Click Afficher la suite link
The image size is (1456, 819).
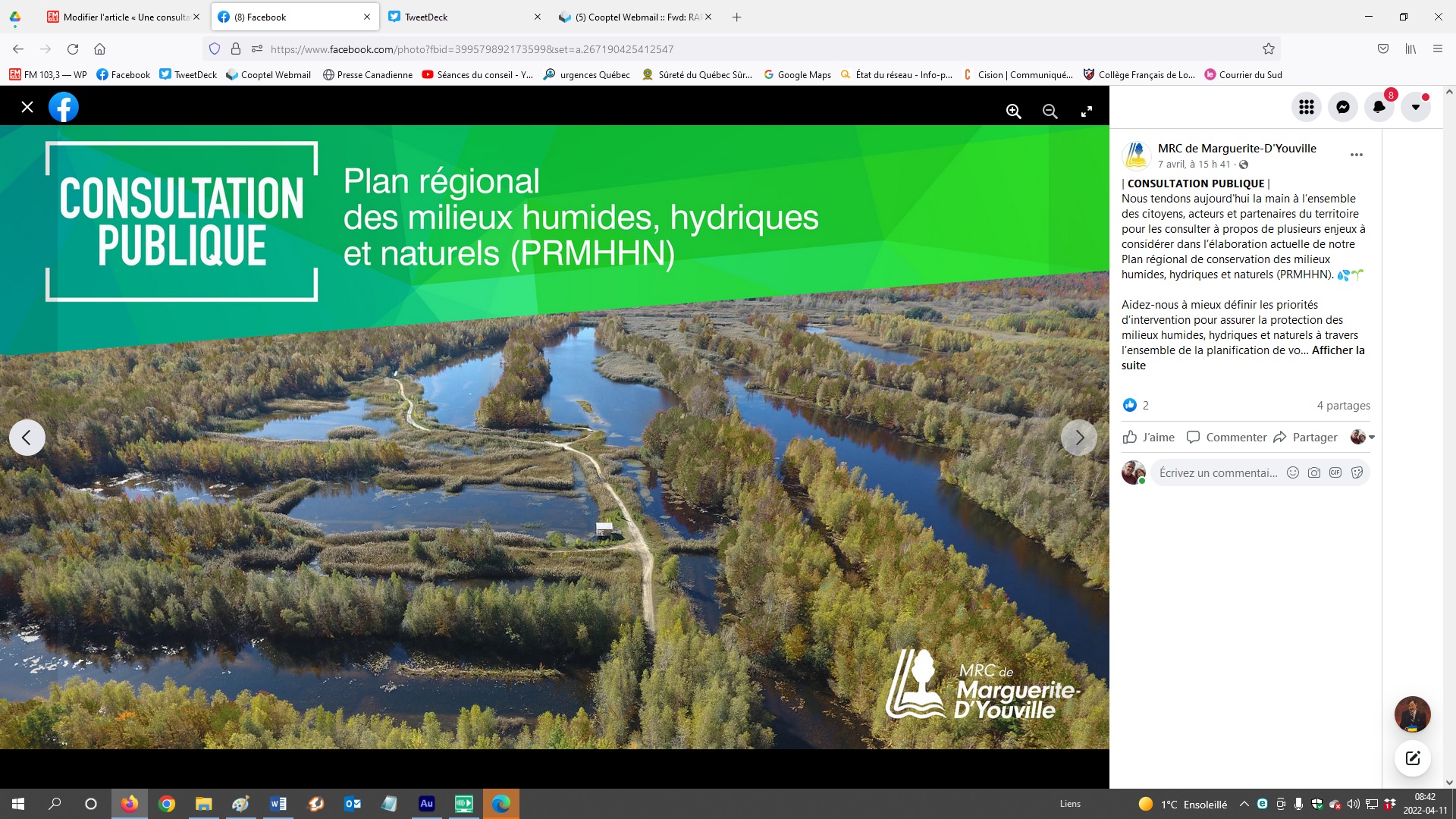[1338, 350]
